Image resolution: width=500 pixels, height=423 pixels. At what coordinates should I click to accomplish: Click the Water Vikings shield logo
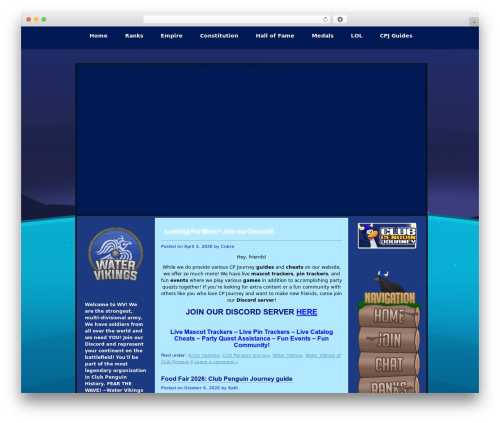[116, 254]
